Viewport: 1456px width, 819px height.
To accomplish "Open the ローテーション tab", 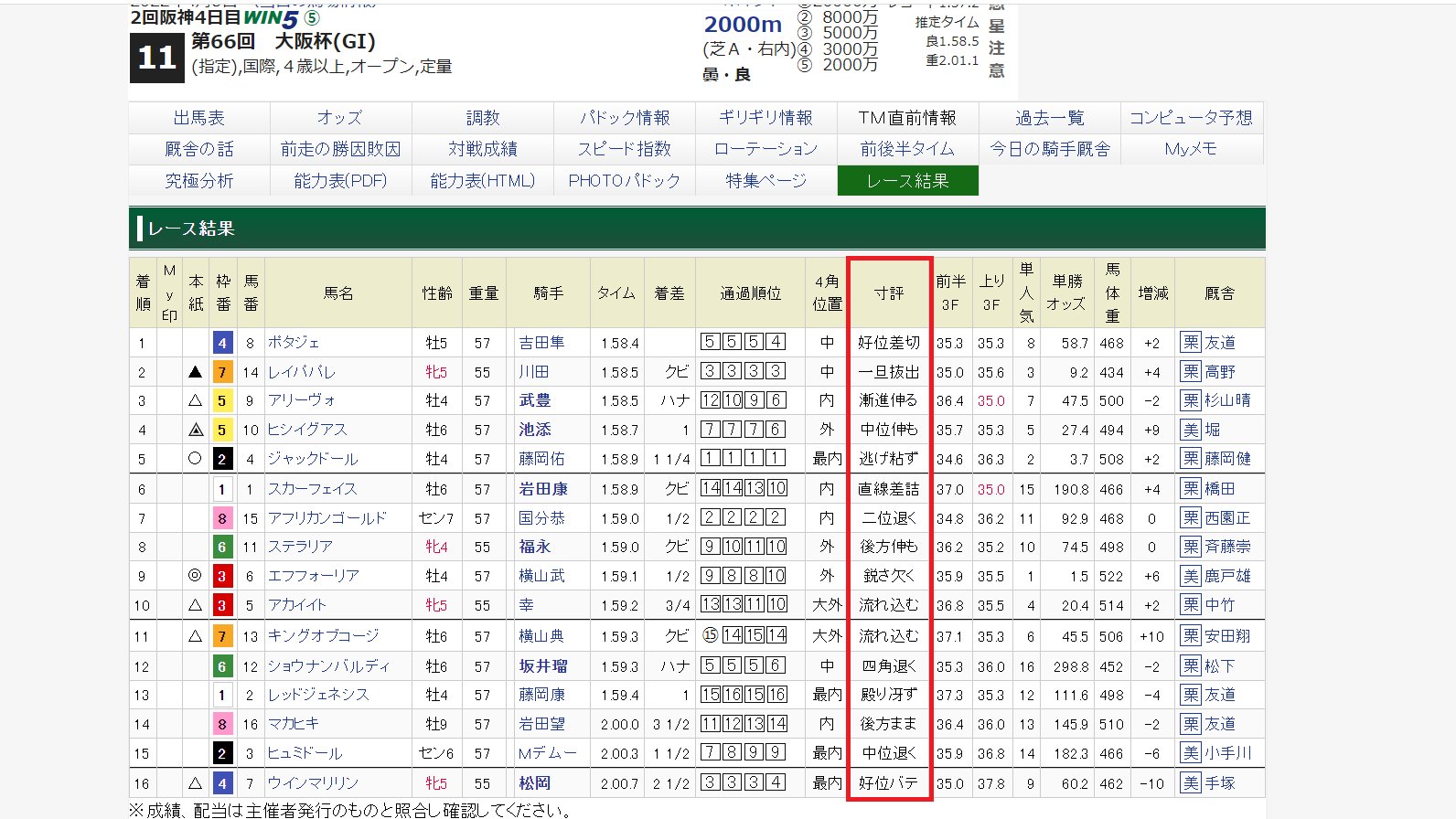I will click(x=766, y=149).
